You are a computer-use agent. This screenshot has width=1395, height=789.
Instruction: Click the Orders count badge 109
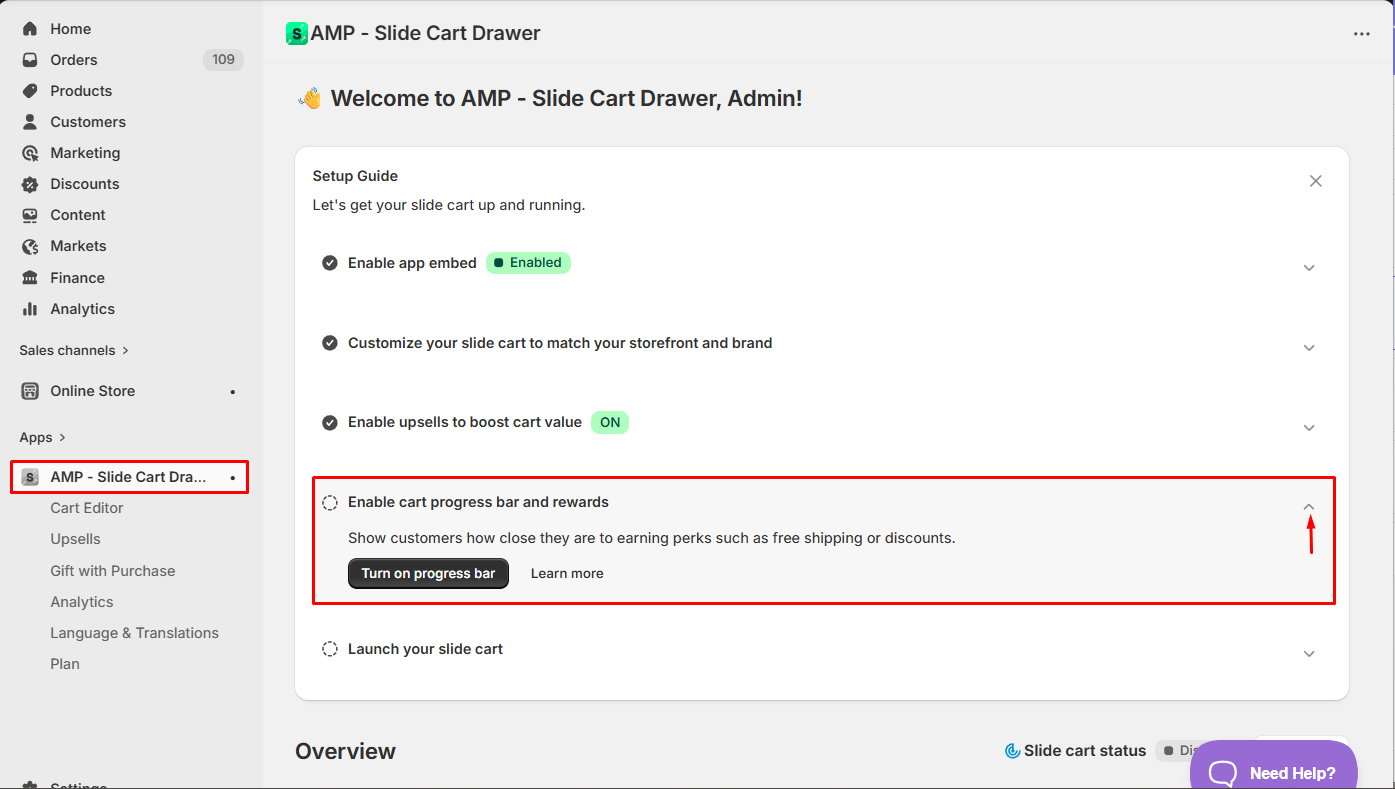tap(223, 60)
